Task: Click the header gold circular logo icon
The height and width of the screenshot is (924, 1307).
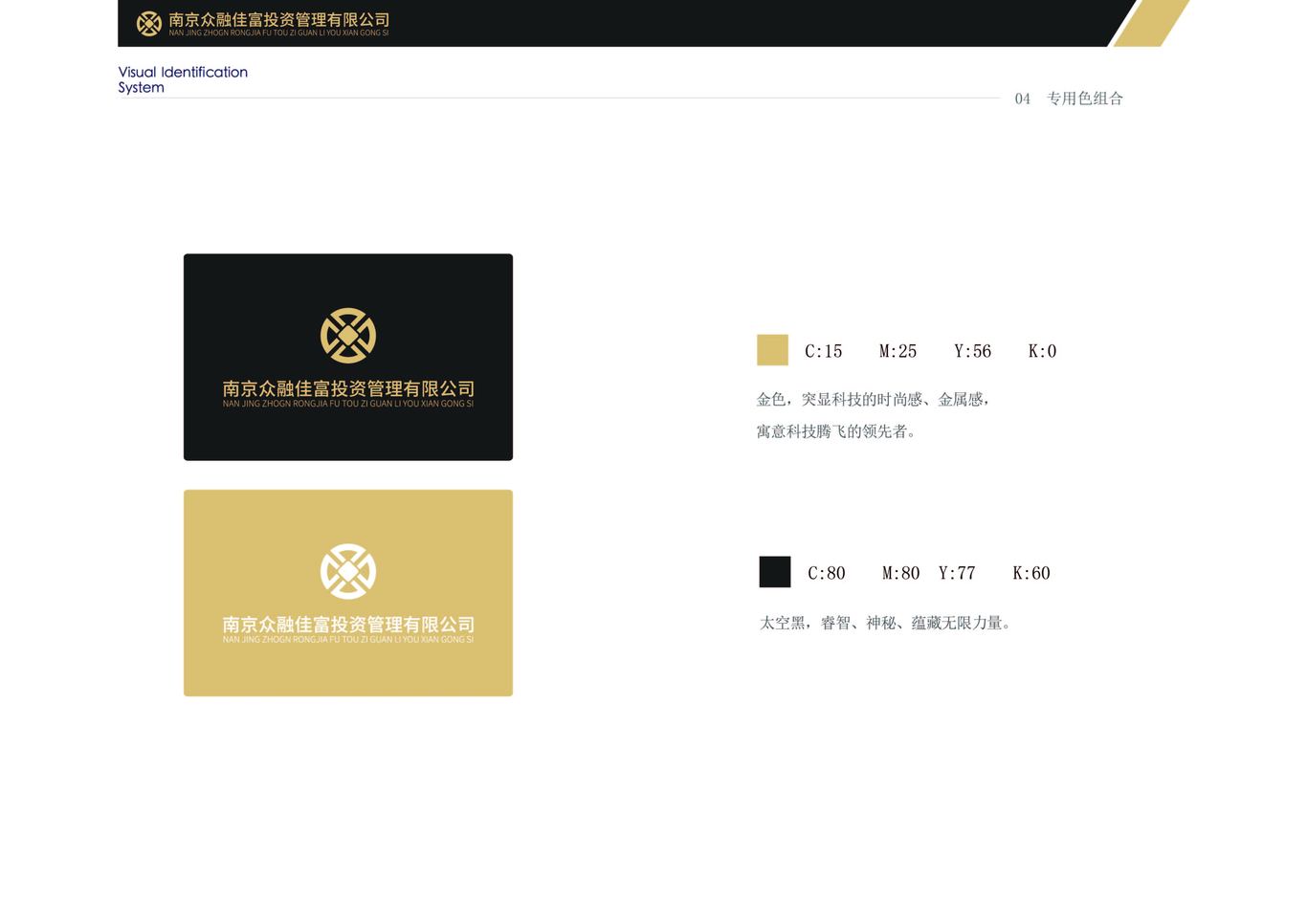Action: [148, 24]
